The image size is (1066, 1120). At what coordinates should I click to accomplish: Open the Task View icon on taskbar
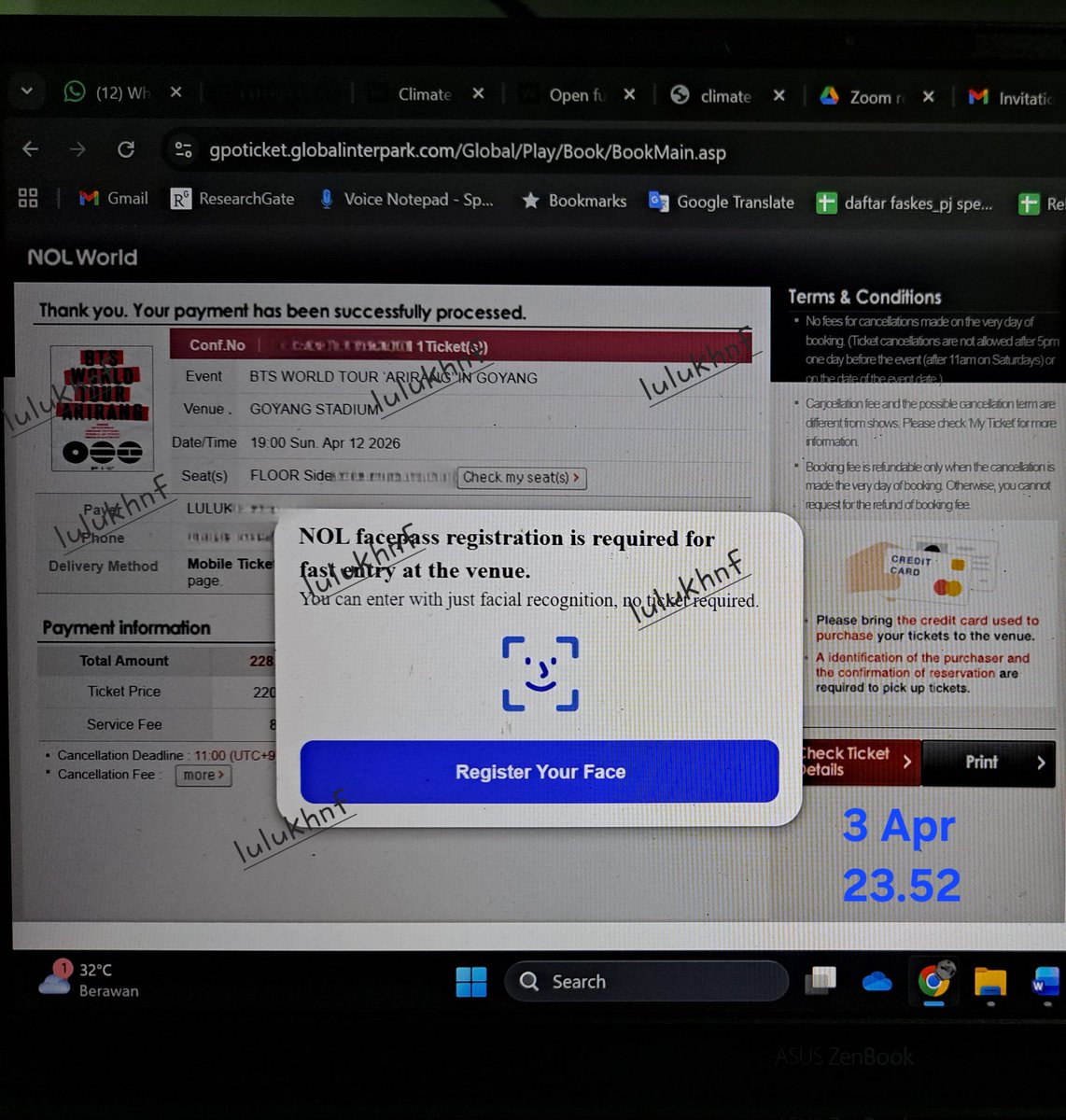(x=821, y=981)
